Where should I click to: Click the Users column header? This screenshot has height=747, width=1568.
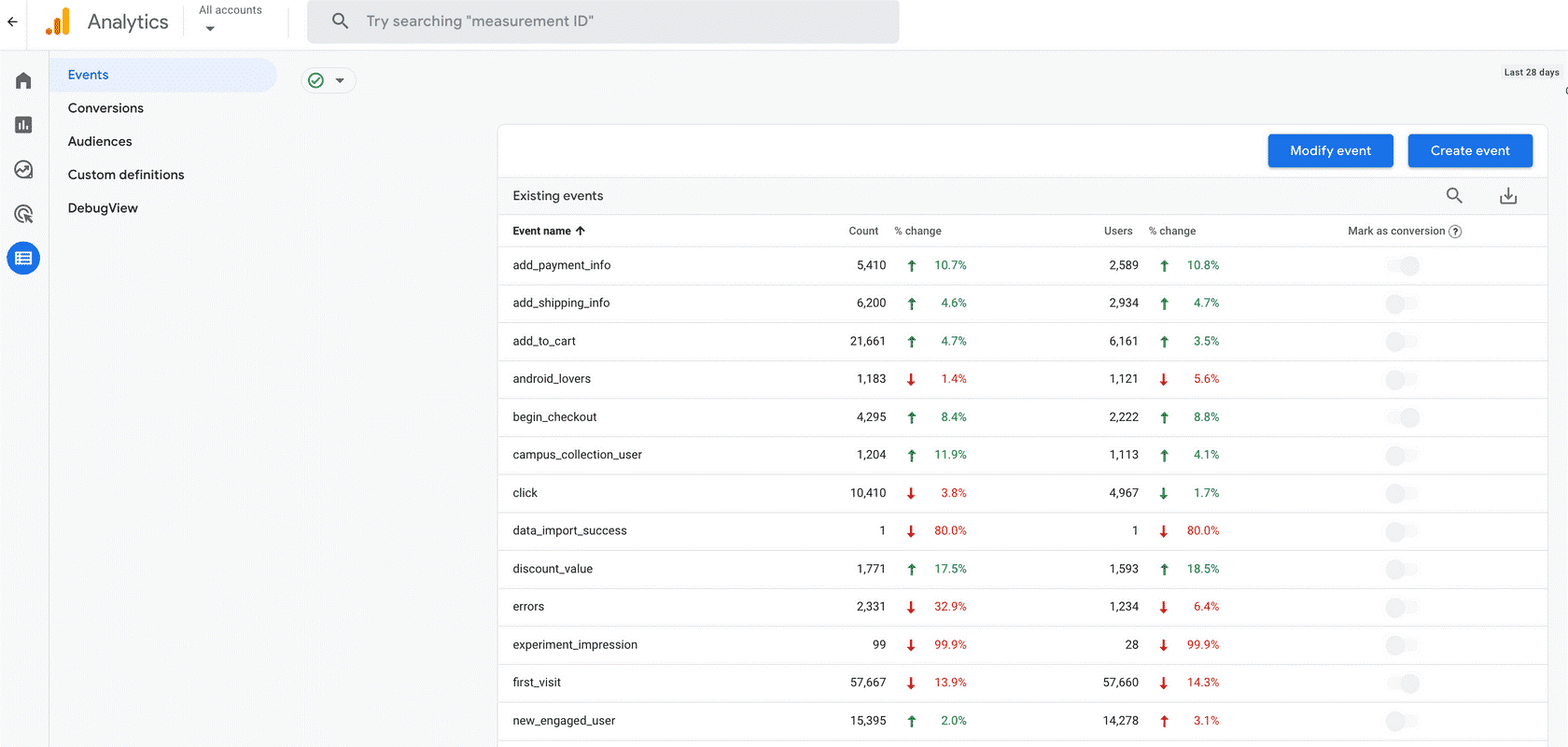click(1118, 232)
